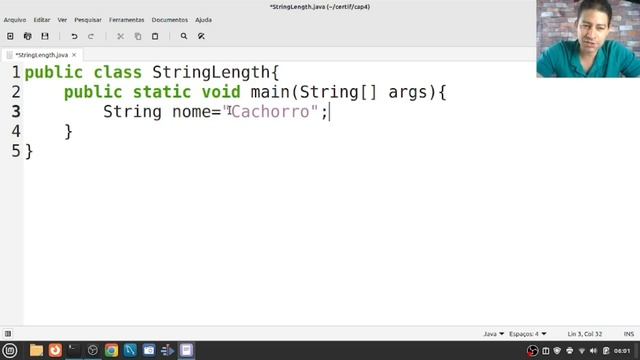
Task: Click the keyword void on line 2
Action: [221, 92]
